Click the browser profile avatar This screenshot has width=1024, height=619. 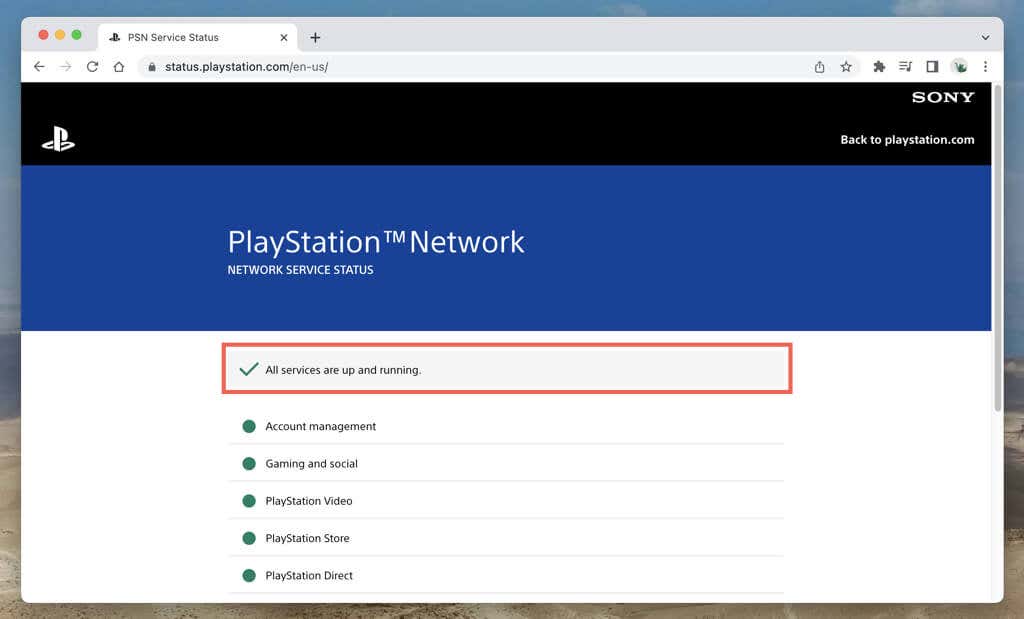point(959,66)
